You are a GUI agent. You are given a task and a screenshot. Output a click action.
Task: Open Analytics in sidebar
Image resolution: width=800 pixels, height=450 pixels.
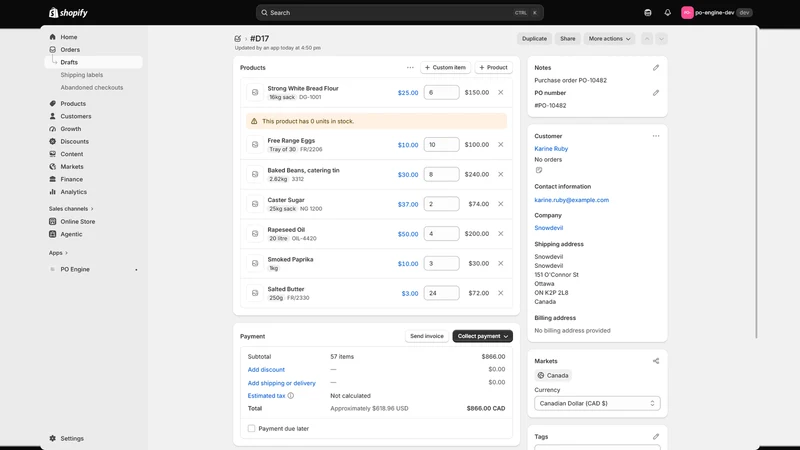pyautogui.click(x=93, y=192)
